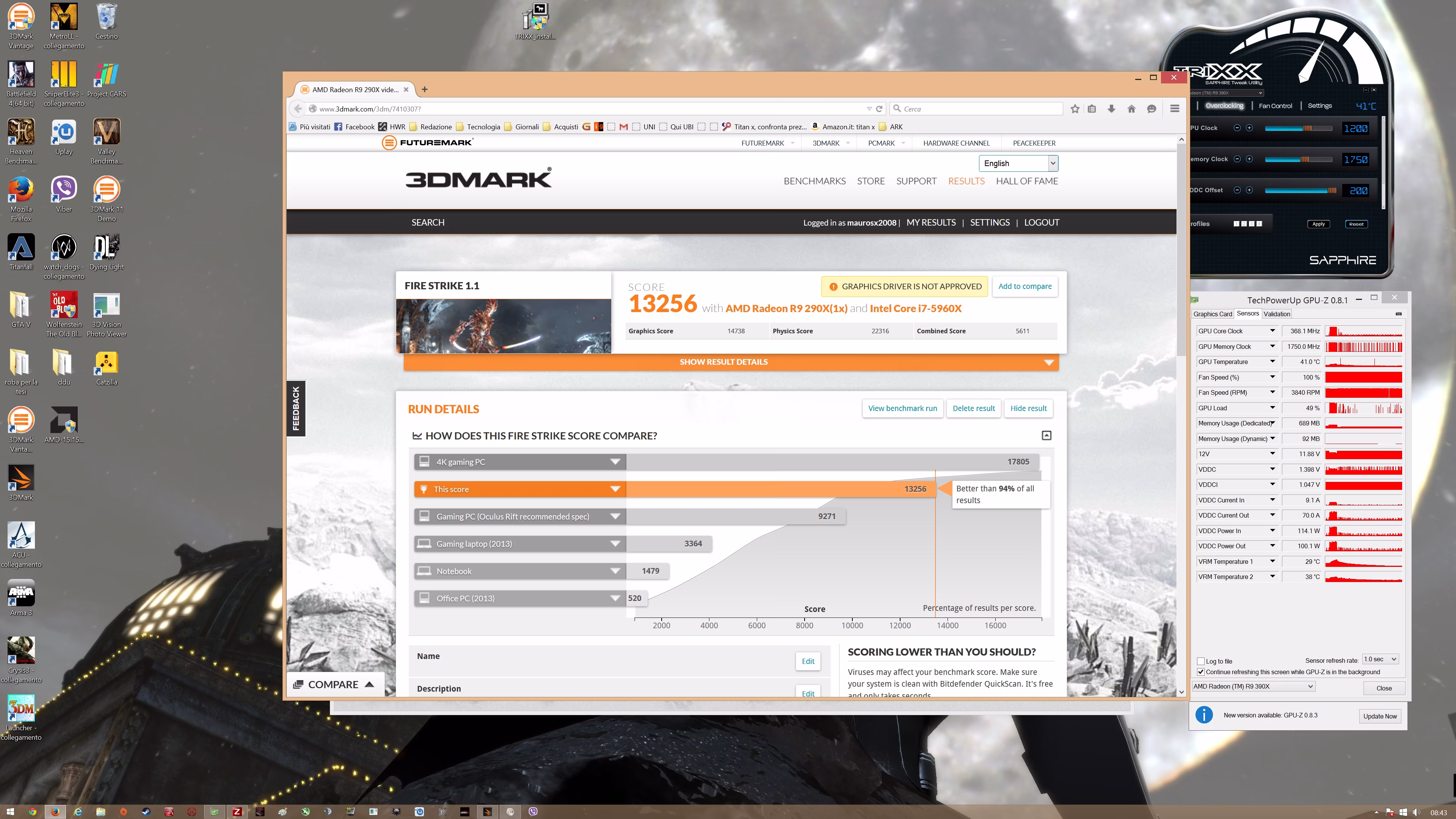Open the Recycle Bin (Cestino)
1456x819 pixels.
click(x=106, y=22)
